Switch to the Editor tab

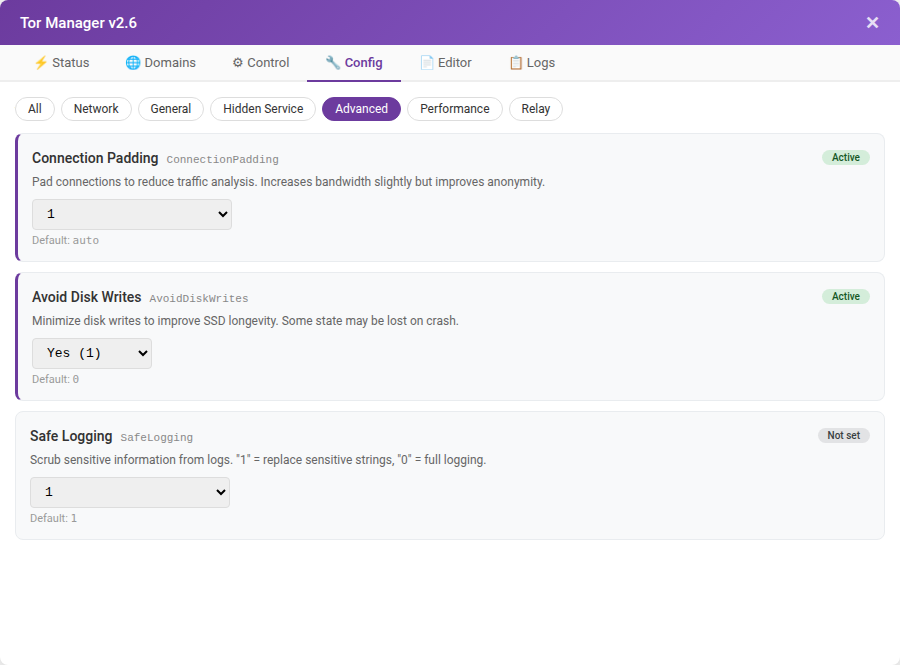pos(446,63)
